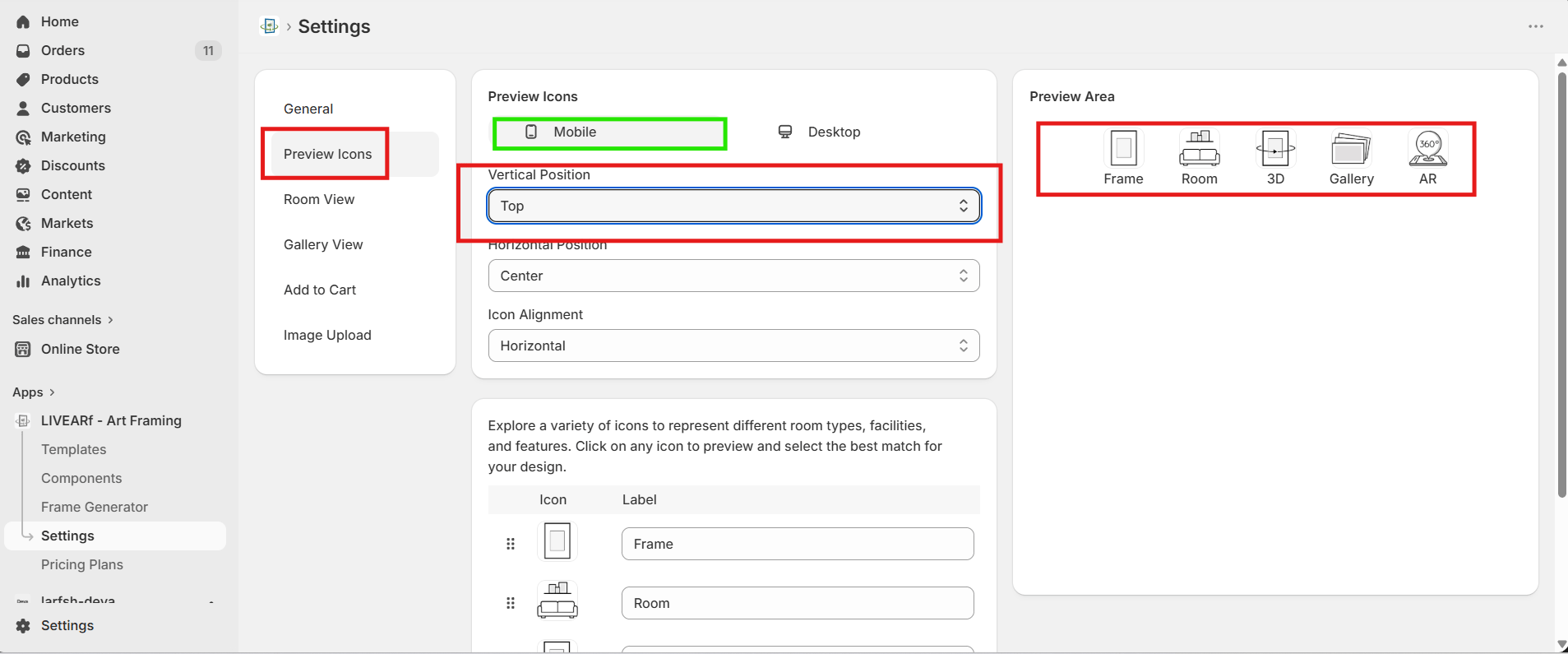Open the Icon Alignment dropdown

point(734,346)
